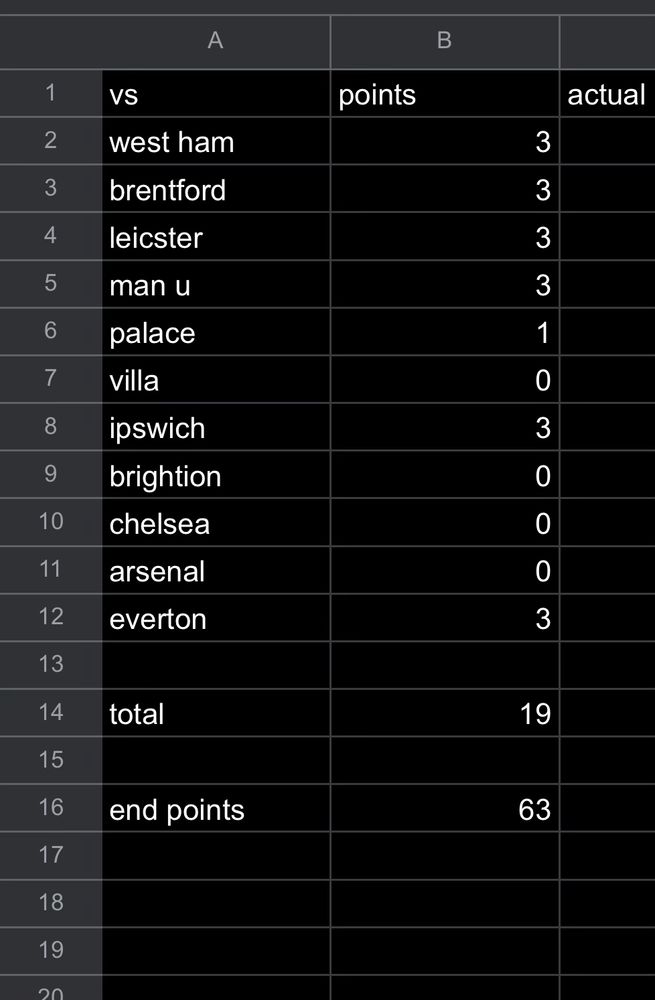655x1000 pixels.
Task: Click the total value 19 cell
Action: click(x=444, y=714)
